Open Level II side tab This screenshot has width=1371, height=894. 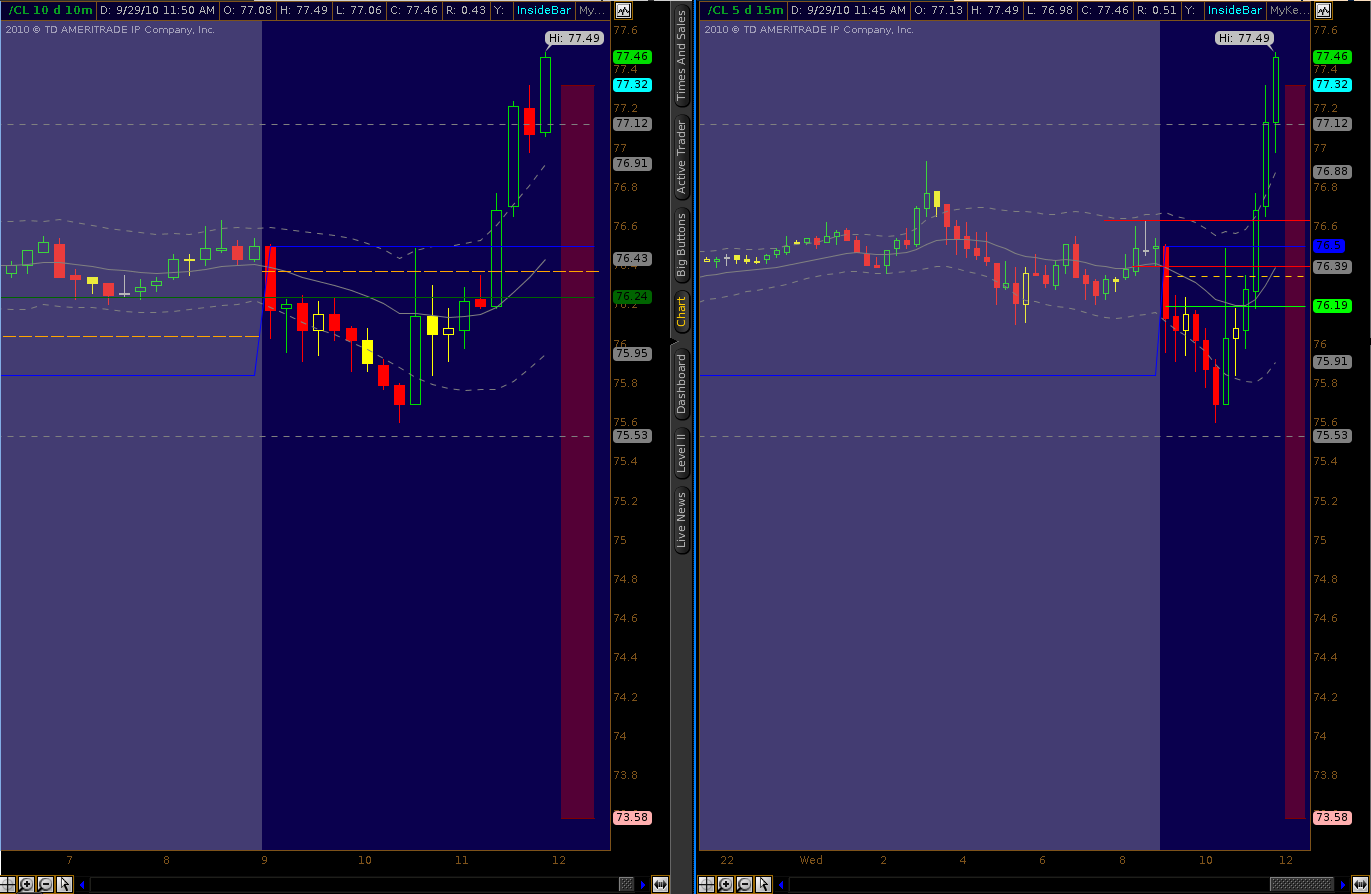682,451
